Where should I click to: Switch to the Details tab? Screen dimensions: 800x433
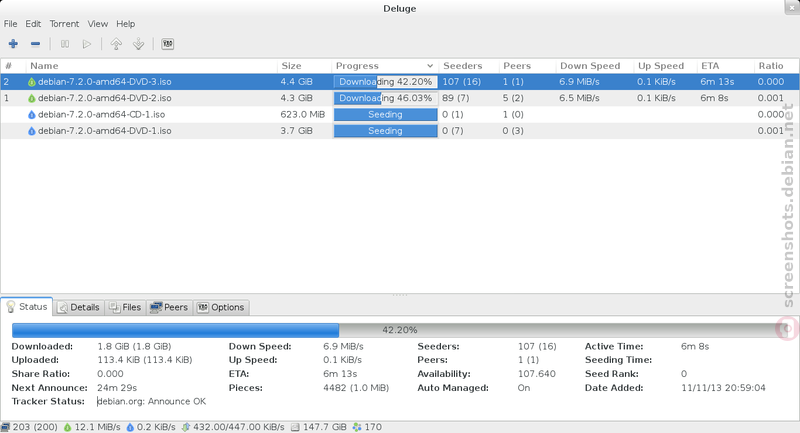[x=79, y=307]
